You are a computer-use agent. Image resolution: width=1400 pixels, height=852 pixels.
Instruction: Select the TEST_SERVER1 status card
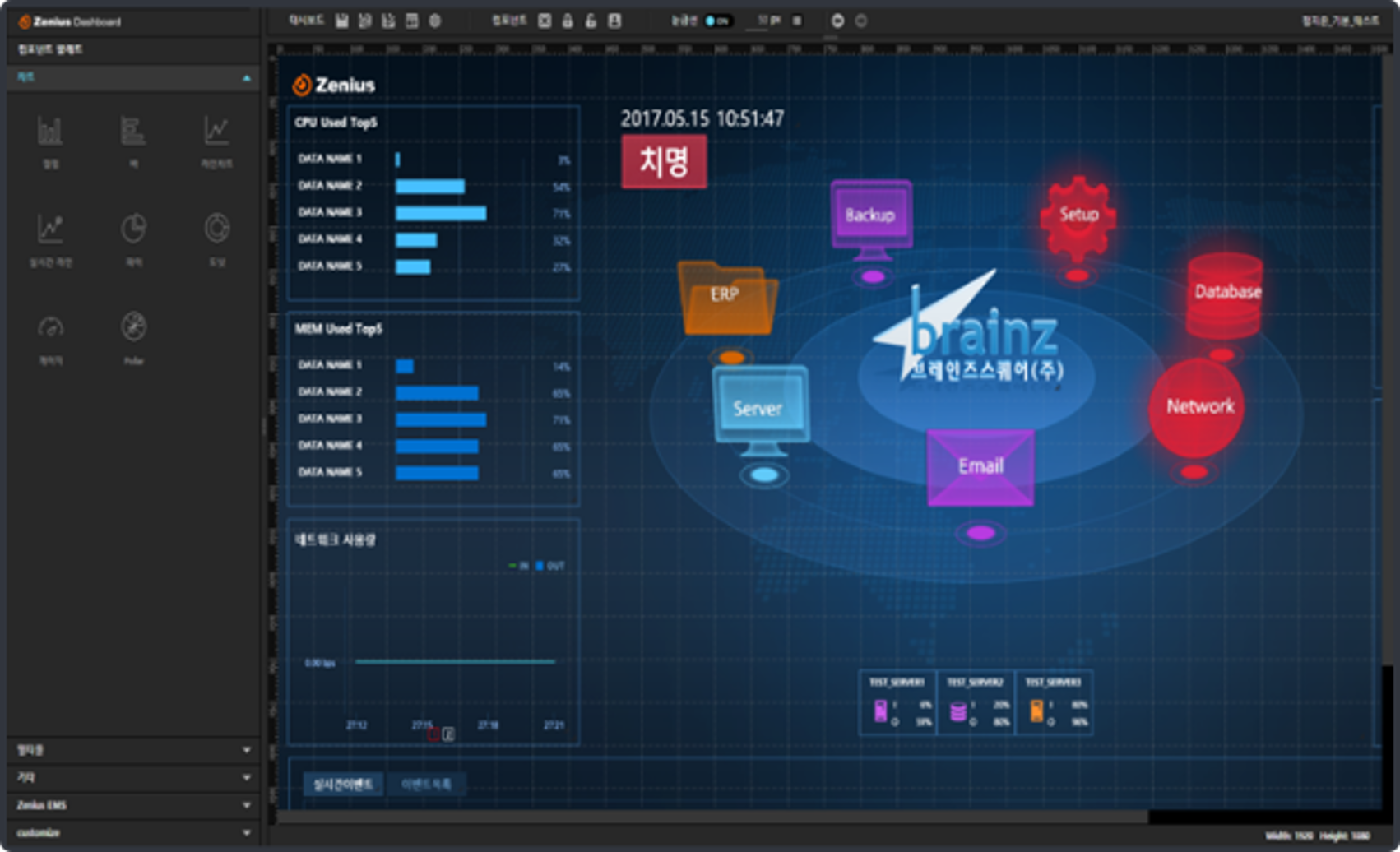click(897, 704)
